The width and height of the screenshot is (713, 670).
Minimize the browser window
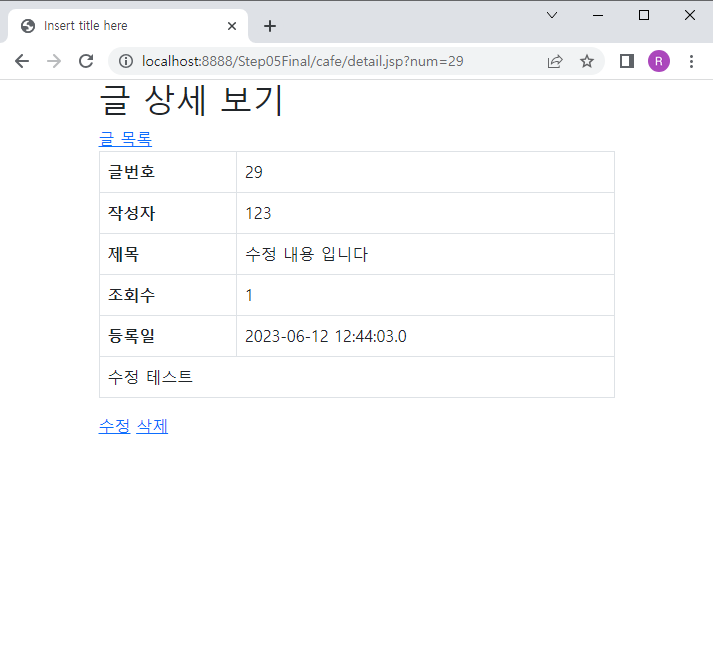598,15
